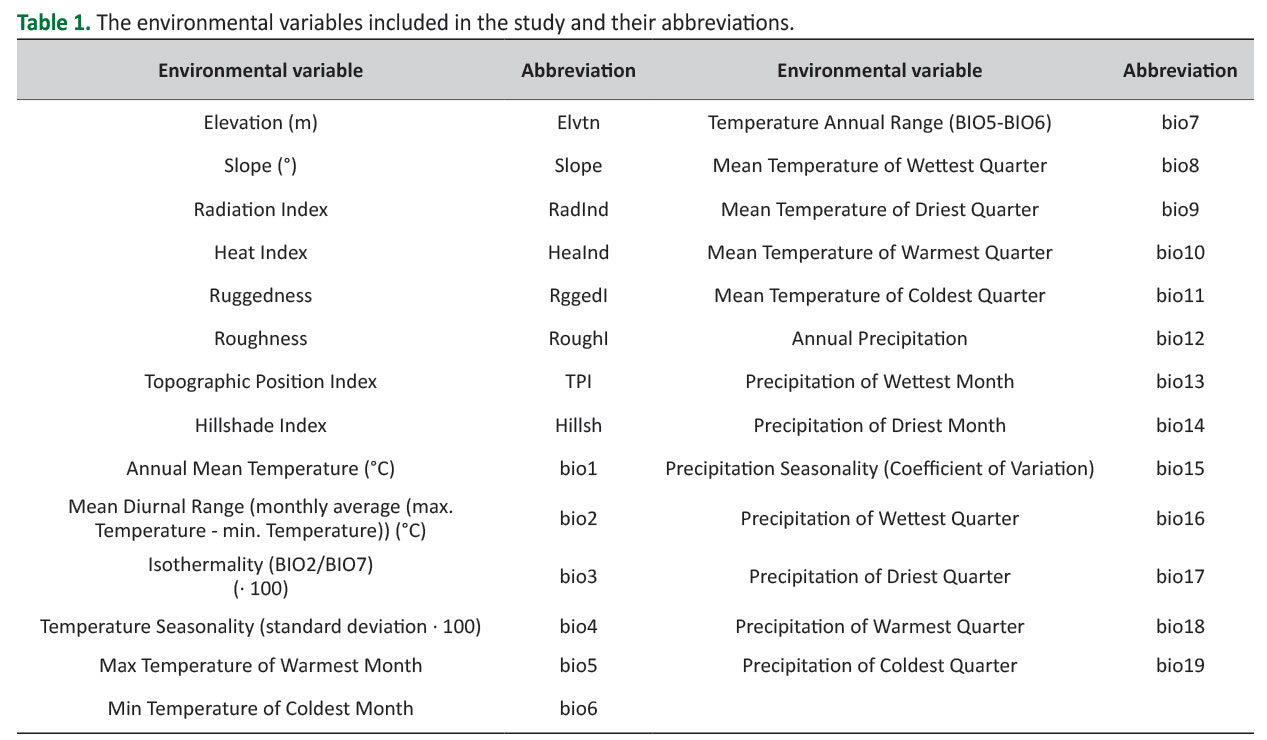Click the first 'Abbreviation' column header
Viewport: 1267px width, 740px height.
[578, 70]
